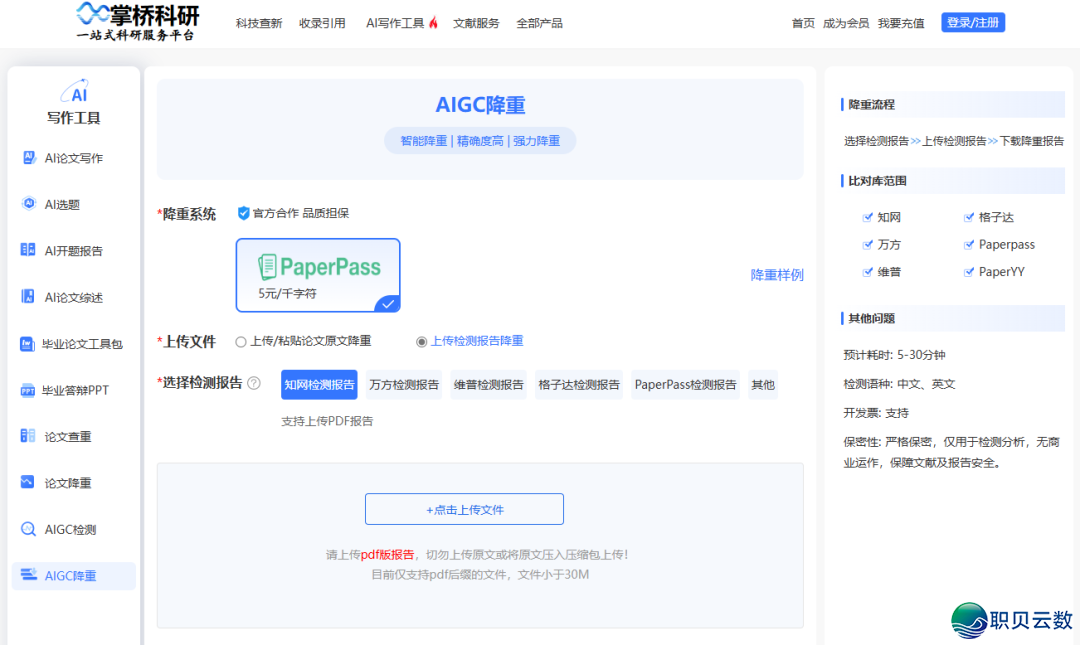The image size is (1080, 645).
Task: Open 收录引用 in top navigation
Action: point(322,23)
